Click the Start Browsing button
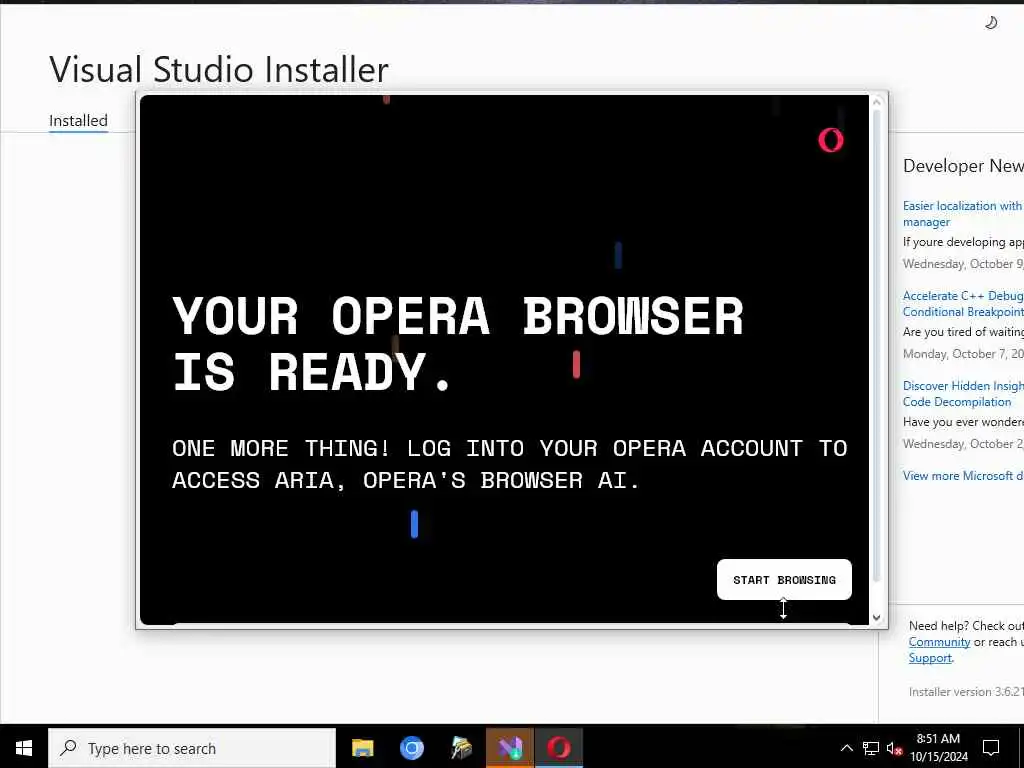The height and width of the screenshot is (768, 1024). click(784, 579)
